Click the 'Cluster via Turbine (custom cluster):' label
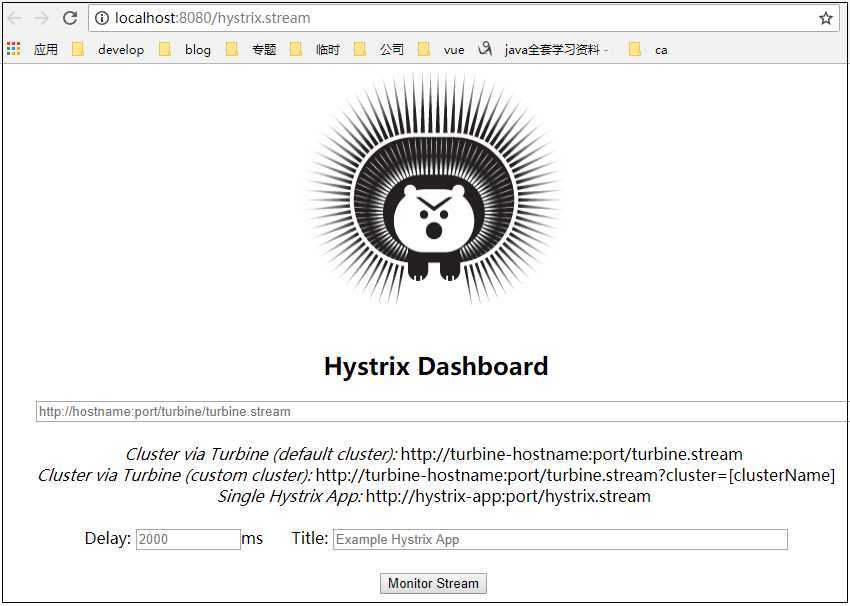This screenshot has width=850, height=606. click(x=175, y=475)
